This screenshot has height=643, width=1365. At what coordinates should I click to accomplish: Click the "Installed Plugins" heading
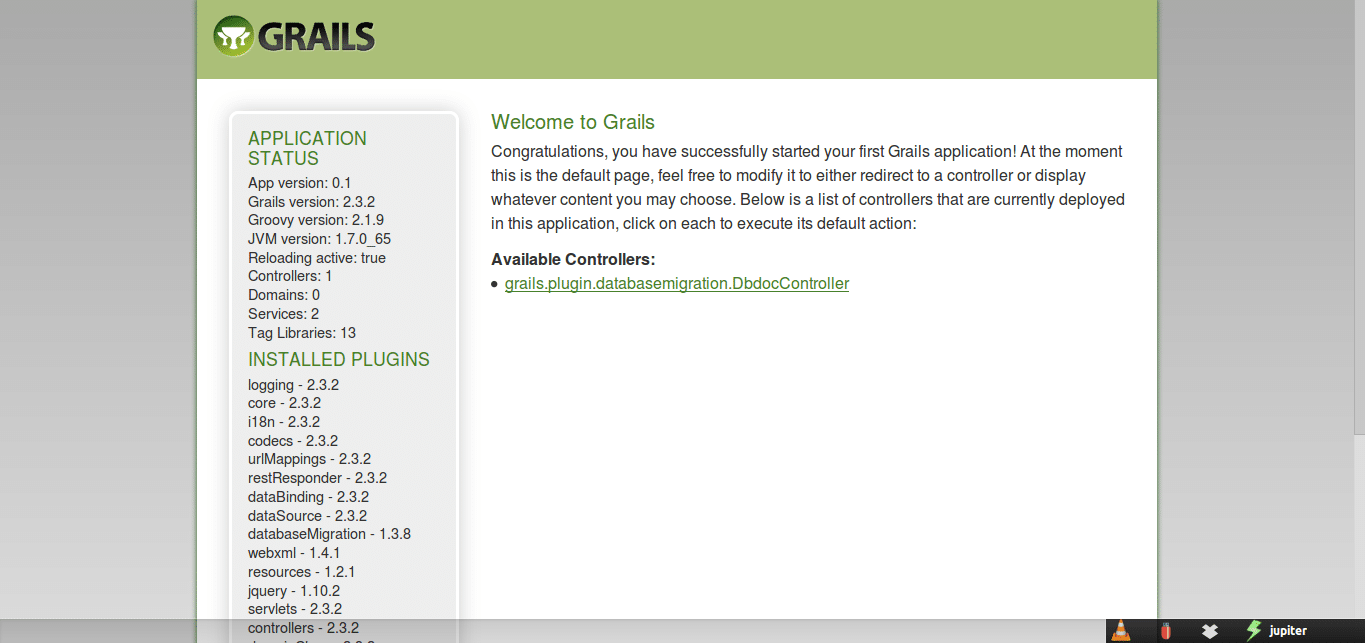[x=338, y=359]
